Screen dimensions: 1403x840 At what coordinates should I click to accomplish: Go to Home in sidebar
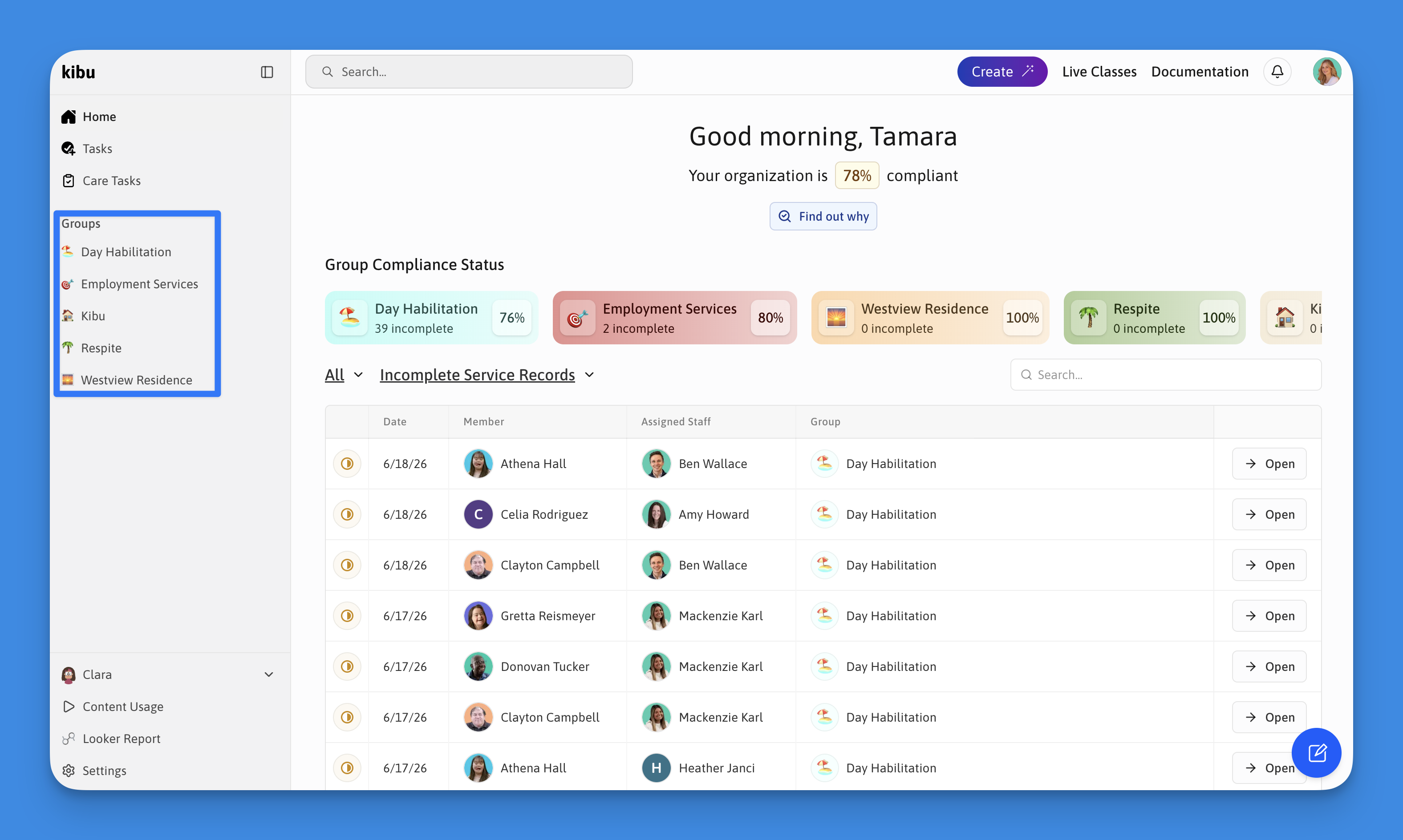[89, 117]
